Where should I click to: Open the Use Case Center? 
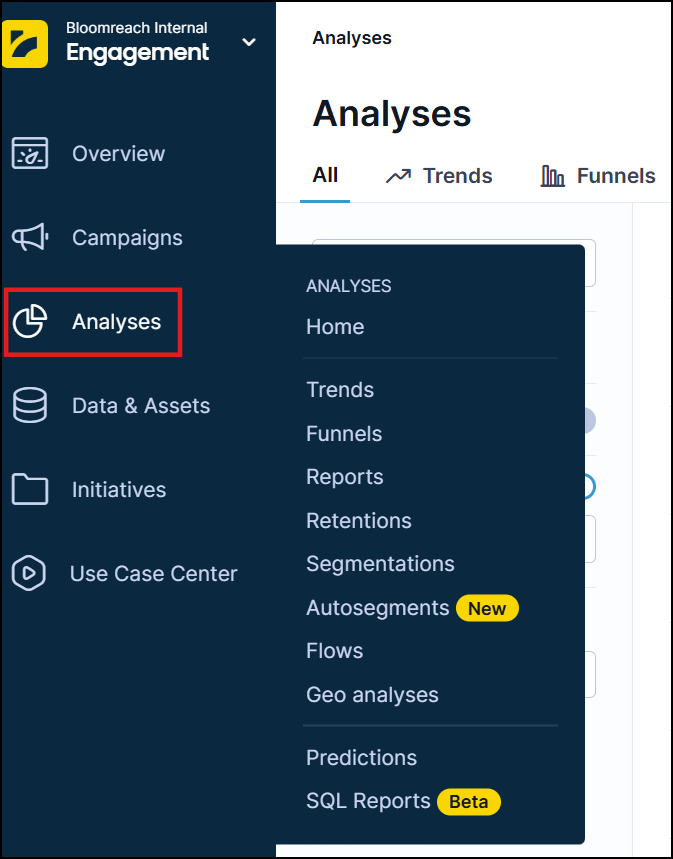click(153, 574)
